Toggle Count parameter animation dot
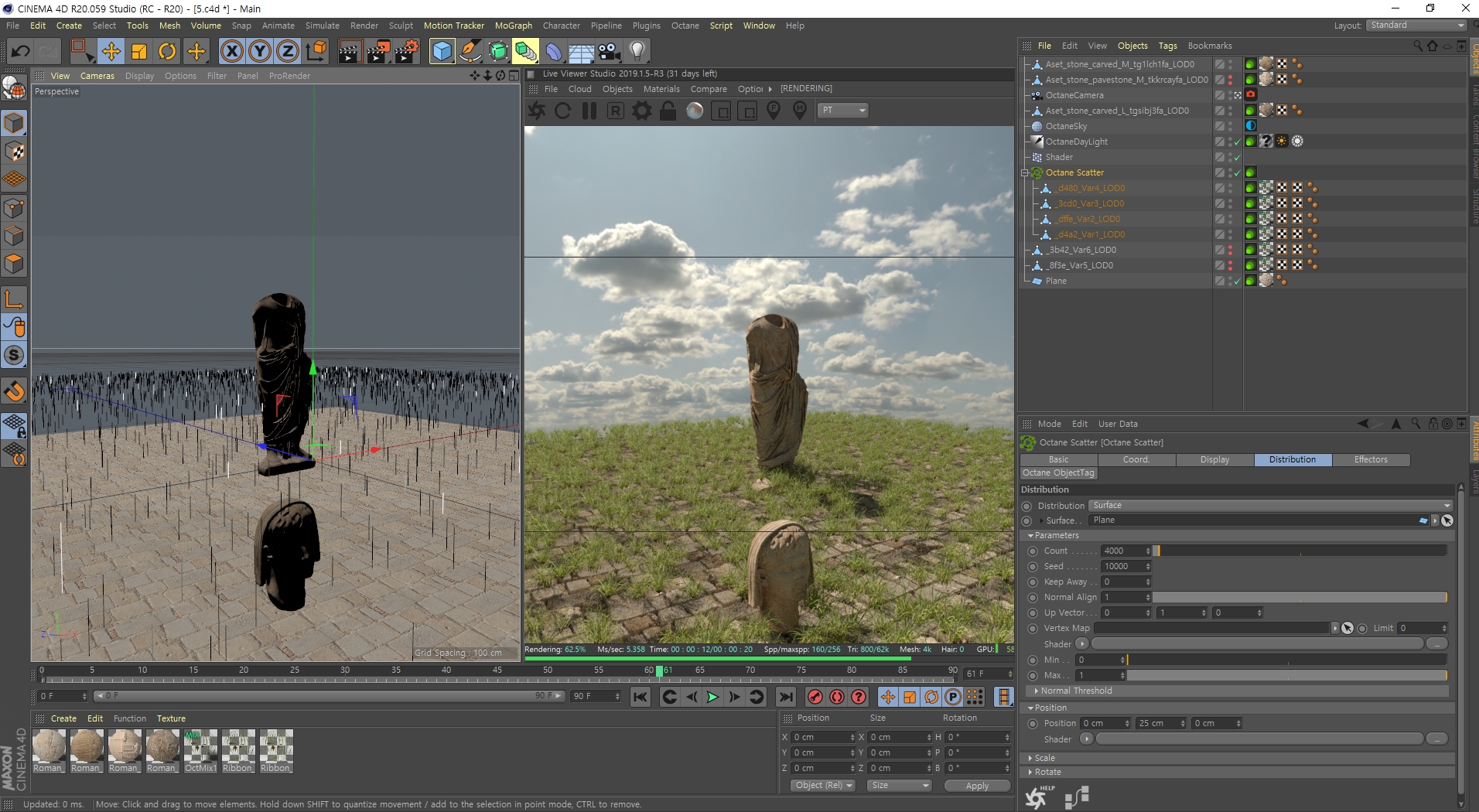 [1032, 551]
